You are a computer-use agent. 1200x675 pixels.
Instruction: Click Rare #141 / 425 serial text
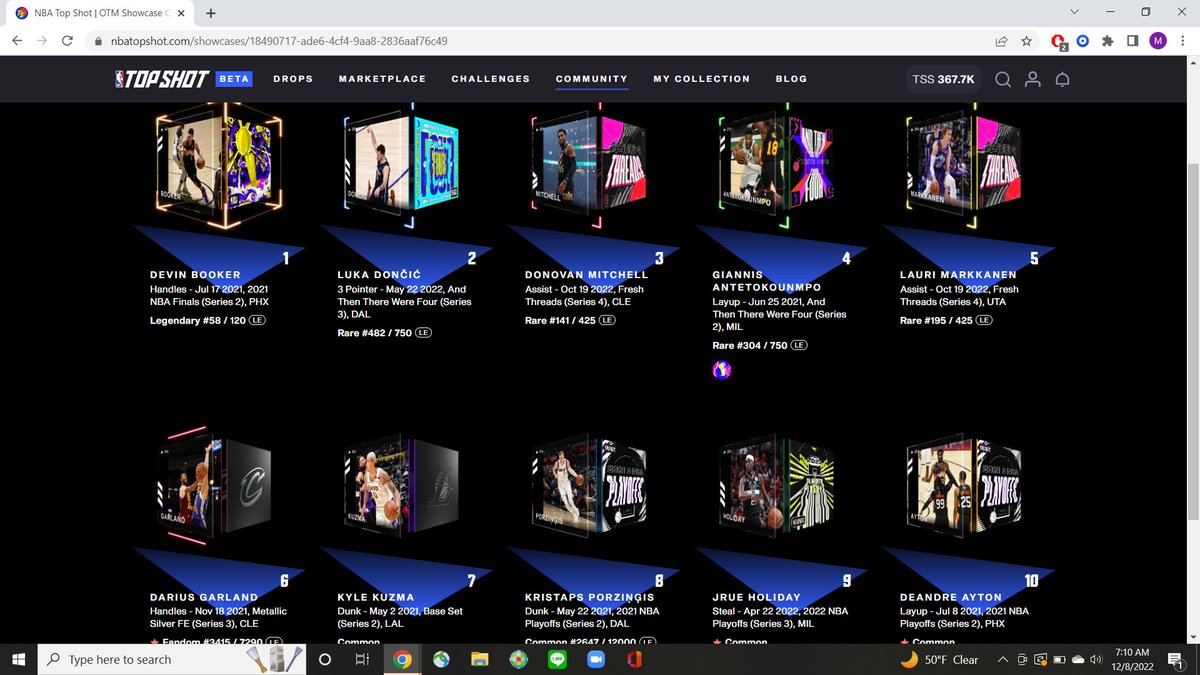561,320
